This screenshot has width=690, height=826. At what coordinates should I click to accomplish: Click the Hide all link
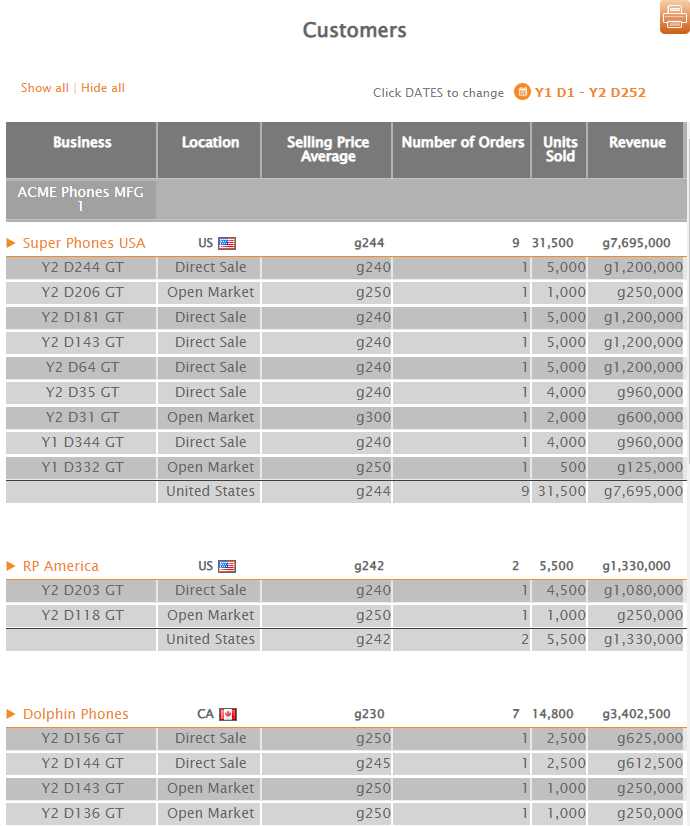click(103, 88)
